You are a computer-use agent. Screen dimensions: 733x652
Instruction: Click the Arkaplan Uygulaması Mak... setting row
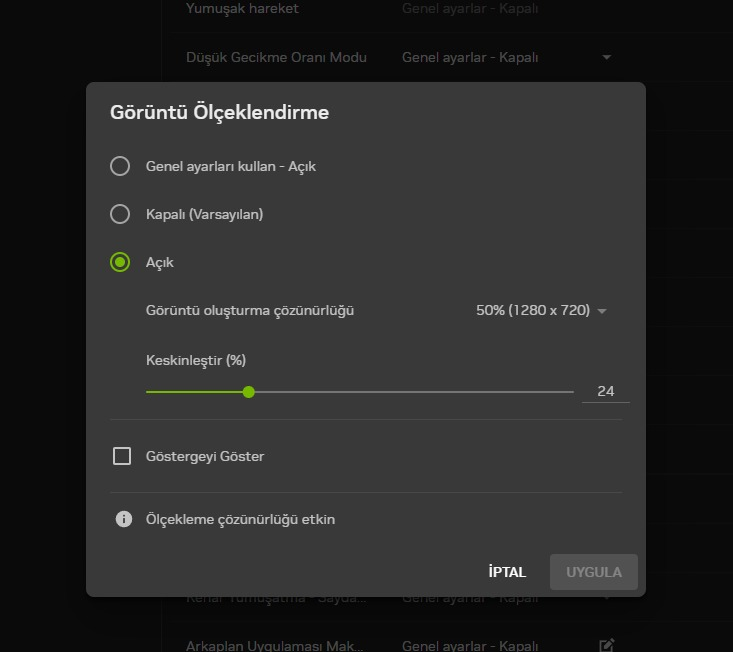(400, 645)
